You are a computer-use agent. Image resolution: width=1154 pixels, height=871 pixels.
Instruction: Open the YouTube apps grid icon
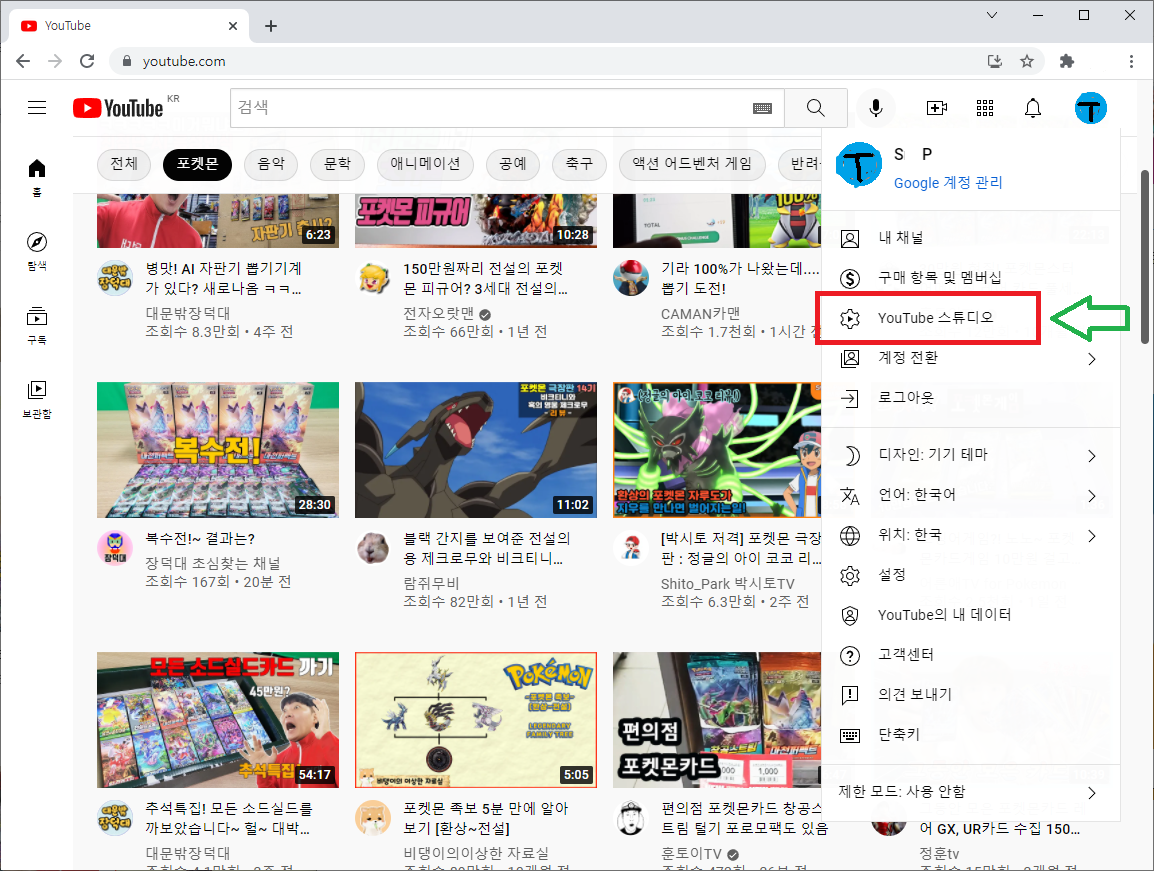click(x=985, y=108)
